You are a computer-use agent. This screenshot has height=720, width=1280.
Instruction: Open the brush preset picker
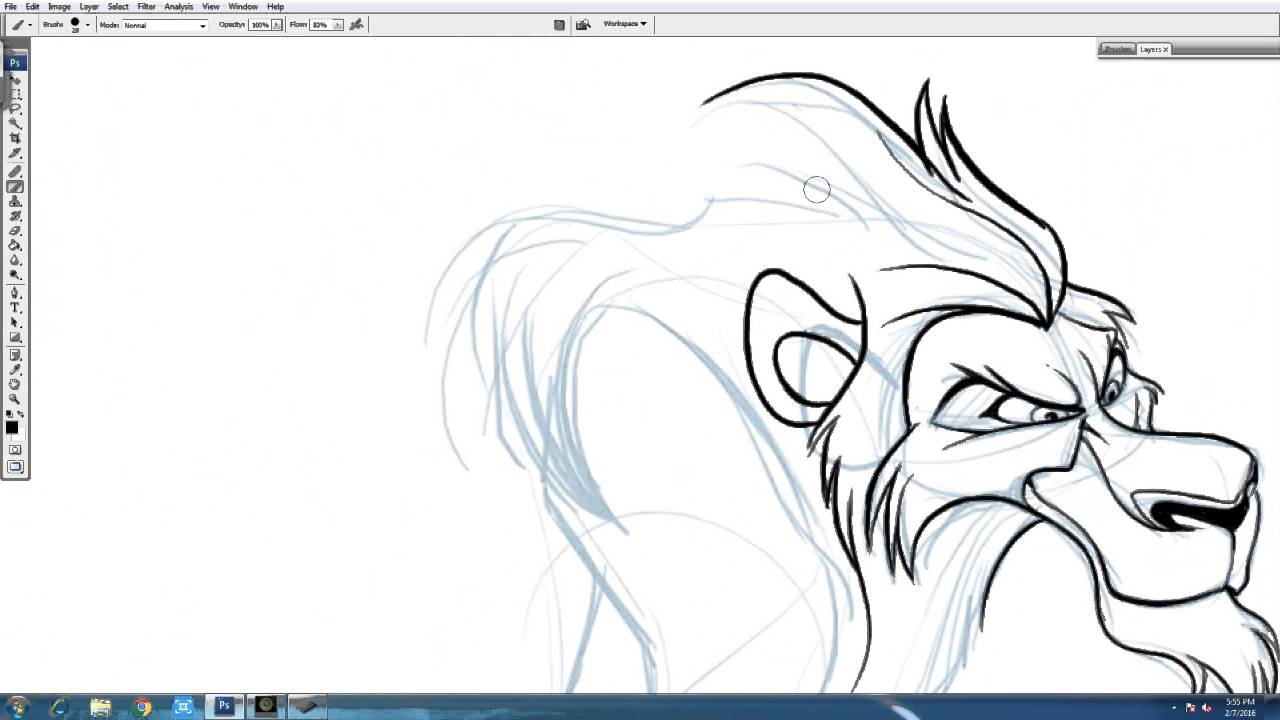pyautogui.click(x=87, y=25)
